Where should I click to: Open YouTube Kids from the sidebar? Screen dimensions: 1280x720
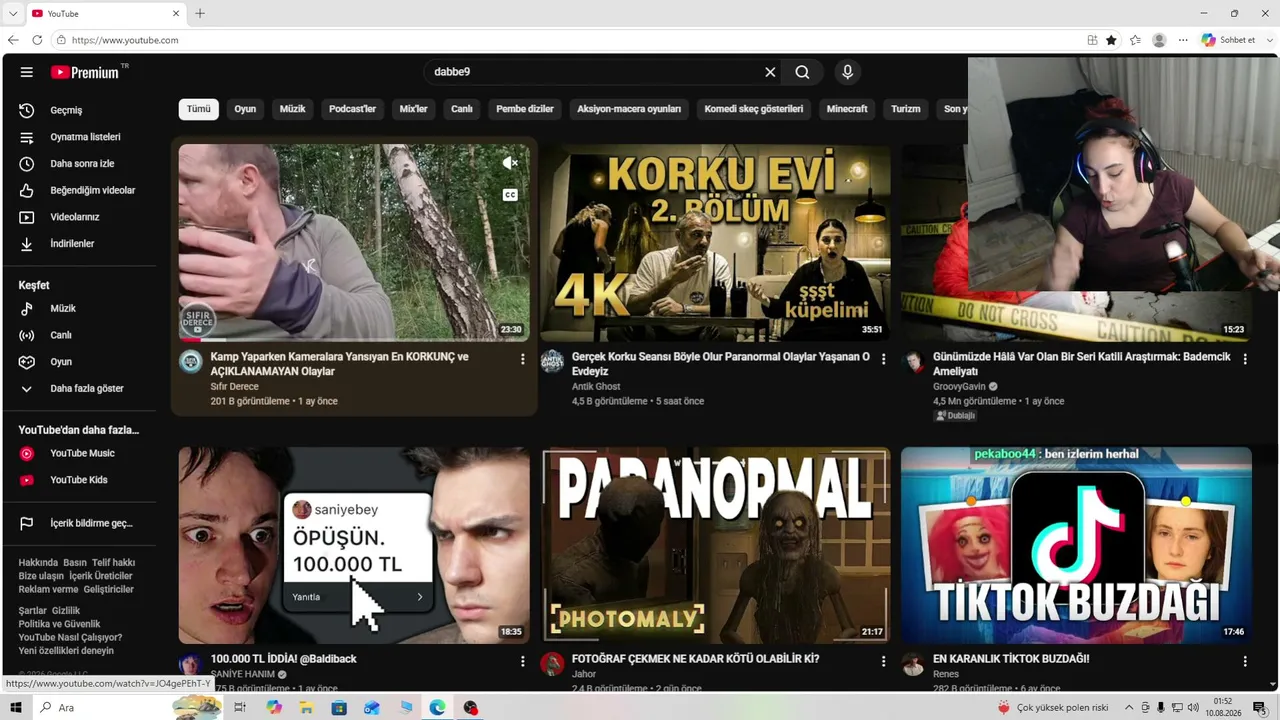(x=80, y=480)
